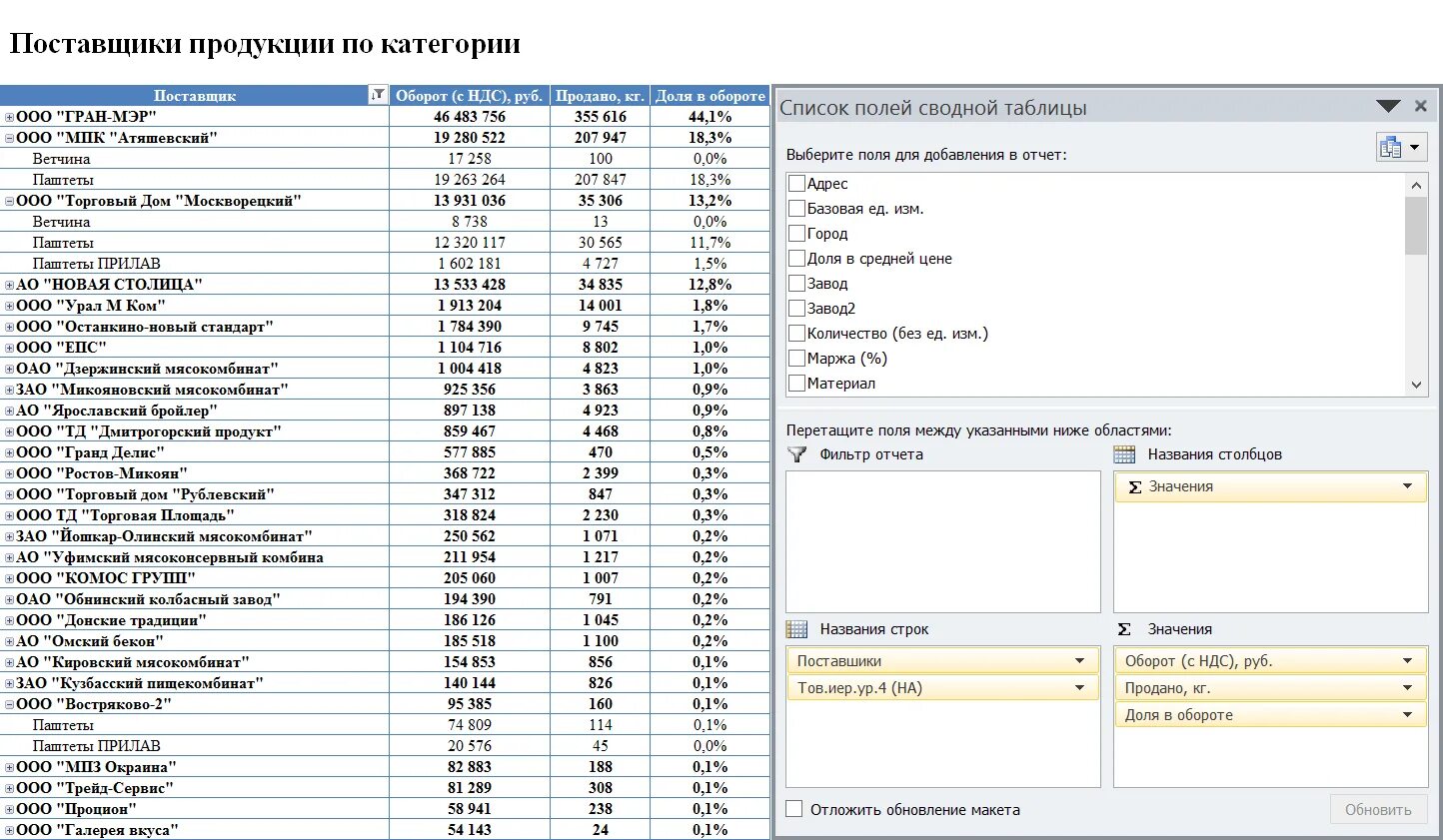Toggle Отложить обновление макета checkbox
The height and width of the screenshot is (840, 1443).
tap(794, 809)
